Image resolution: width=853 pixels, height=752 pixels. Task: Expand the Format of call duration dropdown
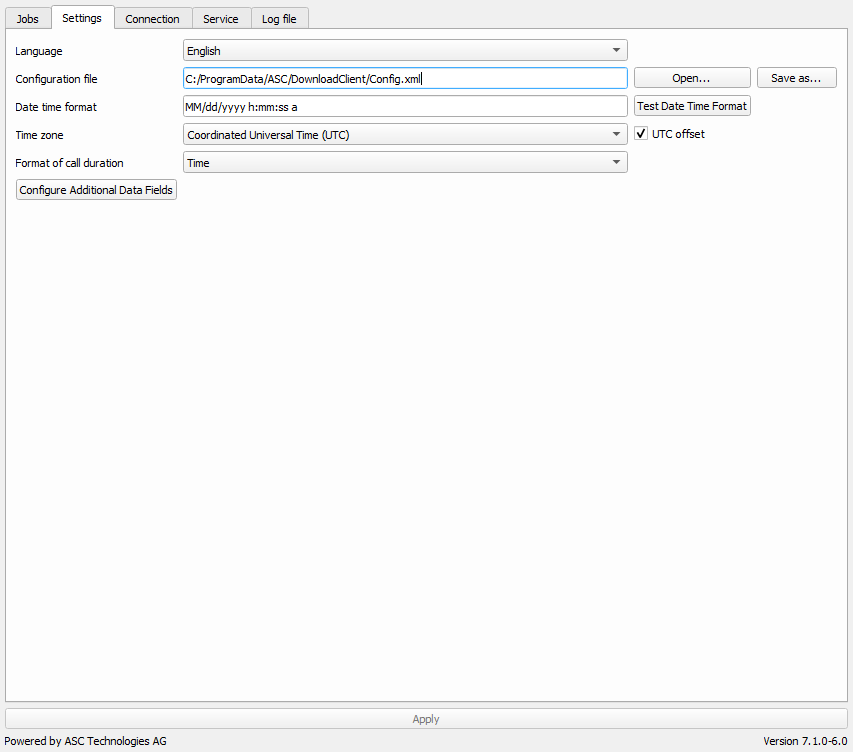405,163
